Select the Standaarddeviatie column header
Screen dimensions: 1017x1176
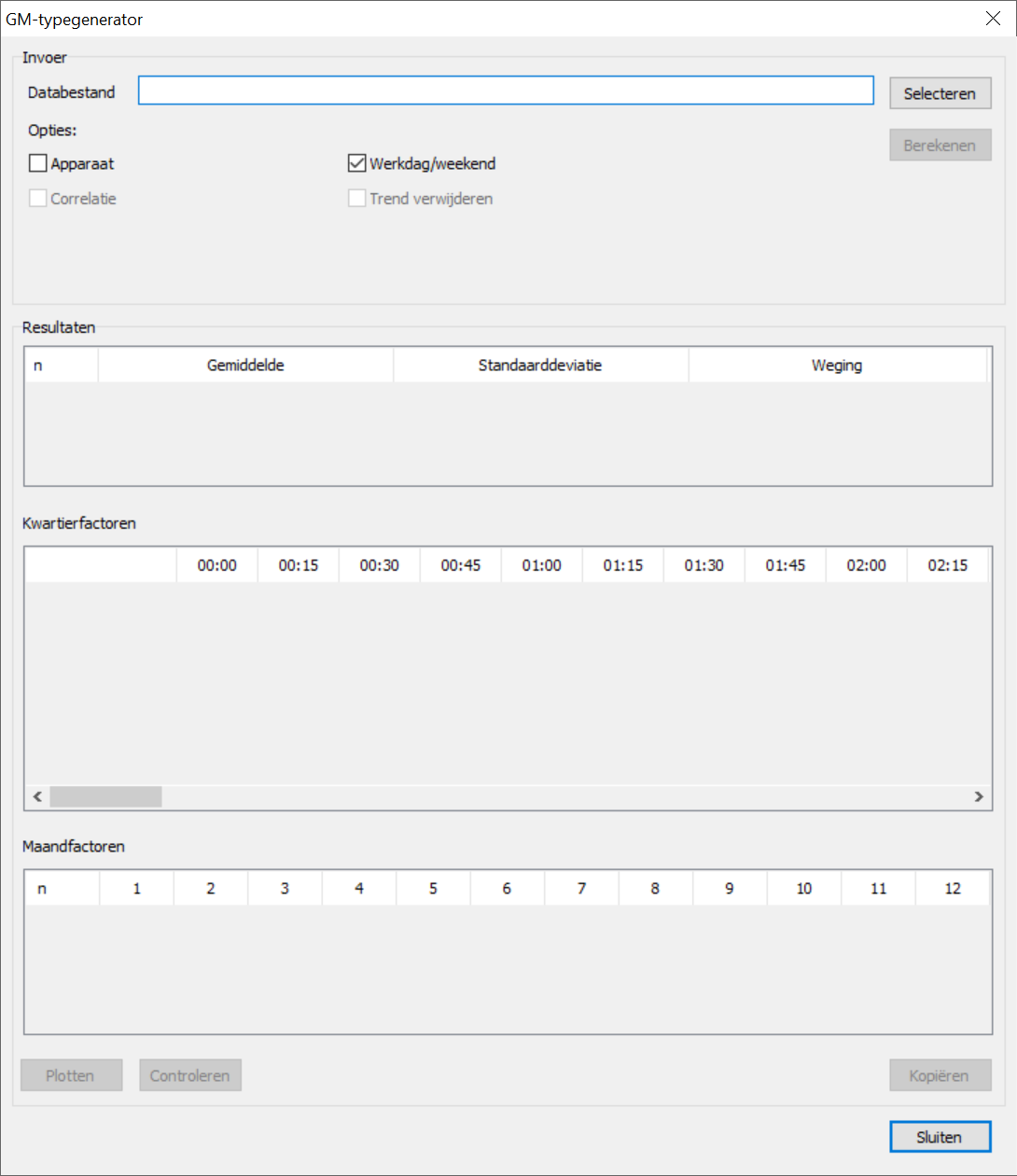(x=540, y=366)
